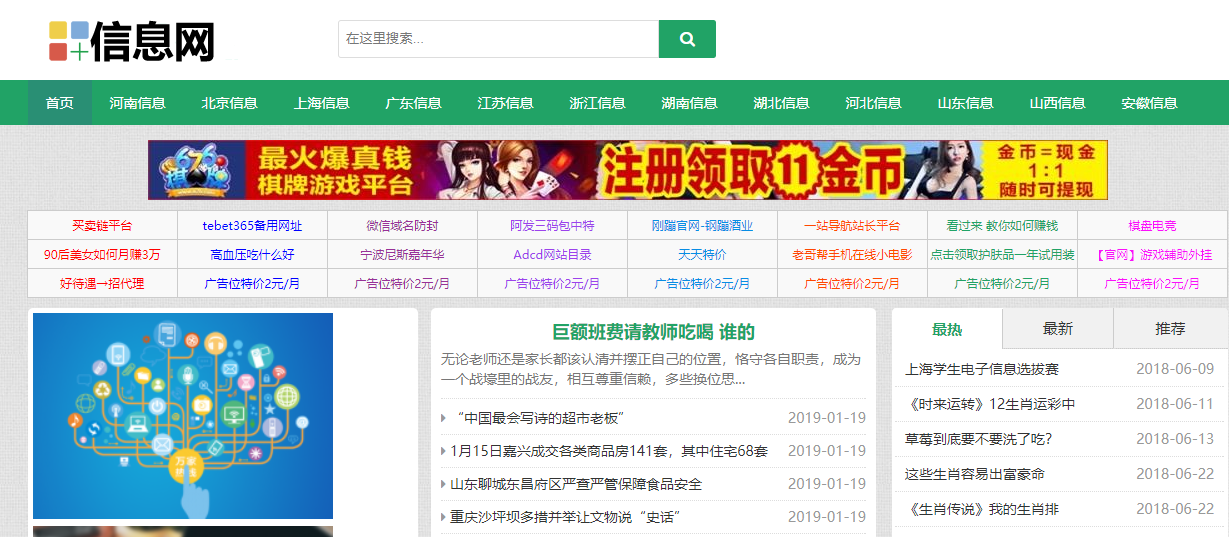Viewport: 1229px width, 537px height.
Task: Open article 1月15日嘉兴成交各类商品房141套
Action: click(x=609, y=452)
